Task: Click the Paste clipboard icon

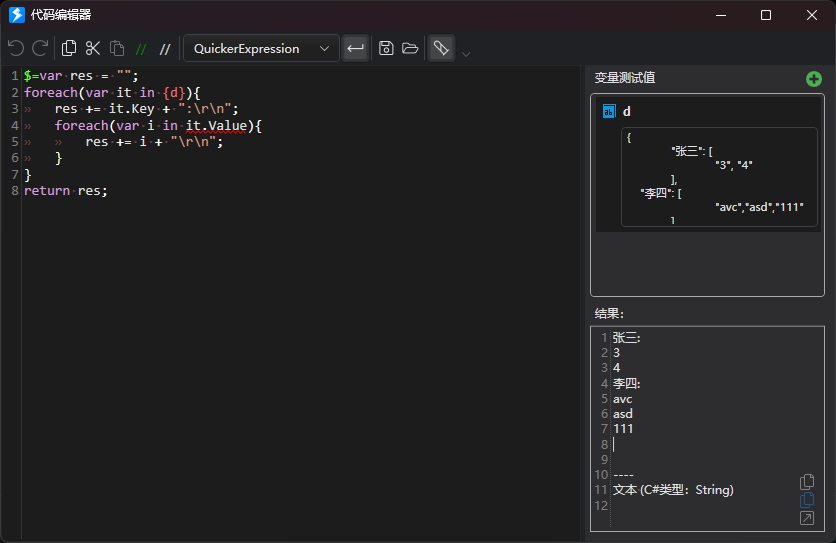Action: 117,49
